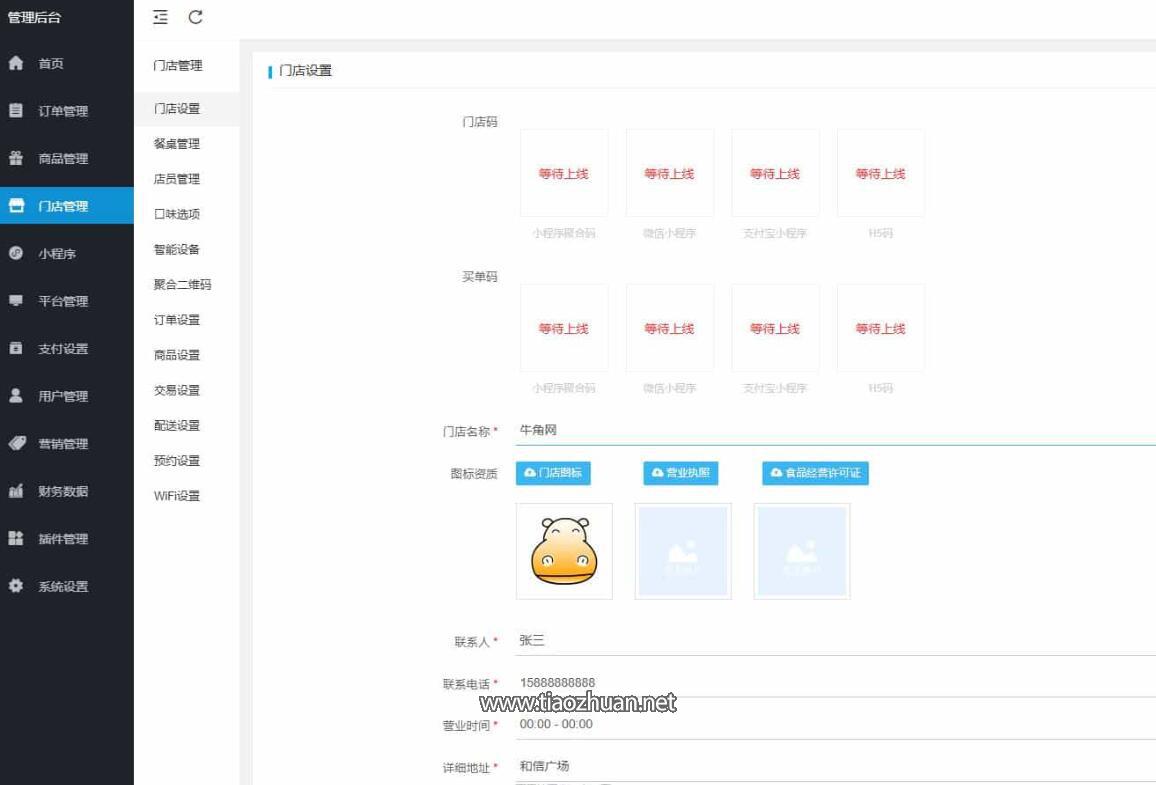The image size is (1156, 785).
Task: Click the gift icon beside 商品管理
Action: [x=16, y=158]
